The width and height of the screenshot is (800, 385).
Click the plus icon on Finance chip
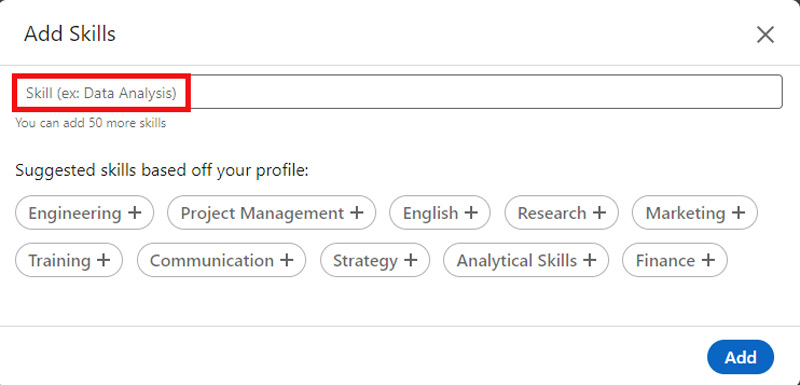(x=708, y=260)
